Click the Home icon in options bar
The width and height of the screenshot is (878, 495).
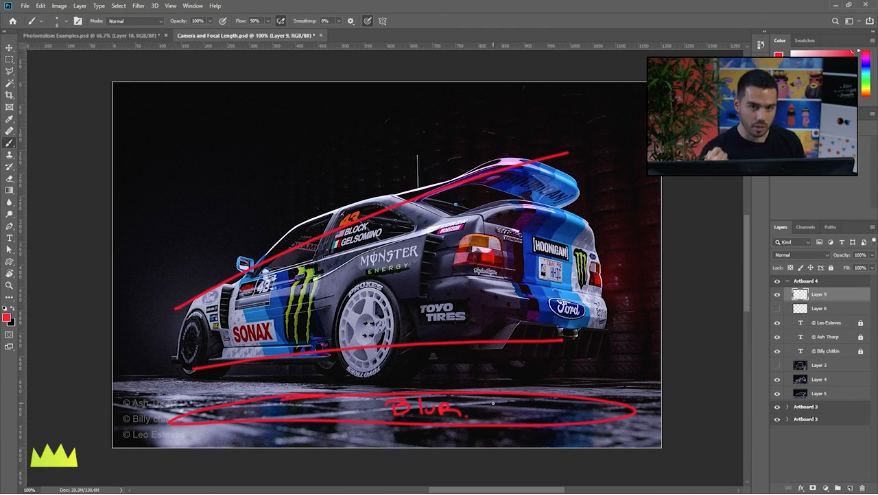pyautogui.click(x=12, y=21)
